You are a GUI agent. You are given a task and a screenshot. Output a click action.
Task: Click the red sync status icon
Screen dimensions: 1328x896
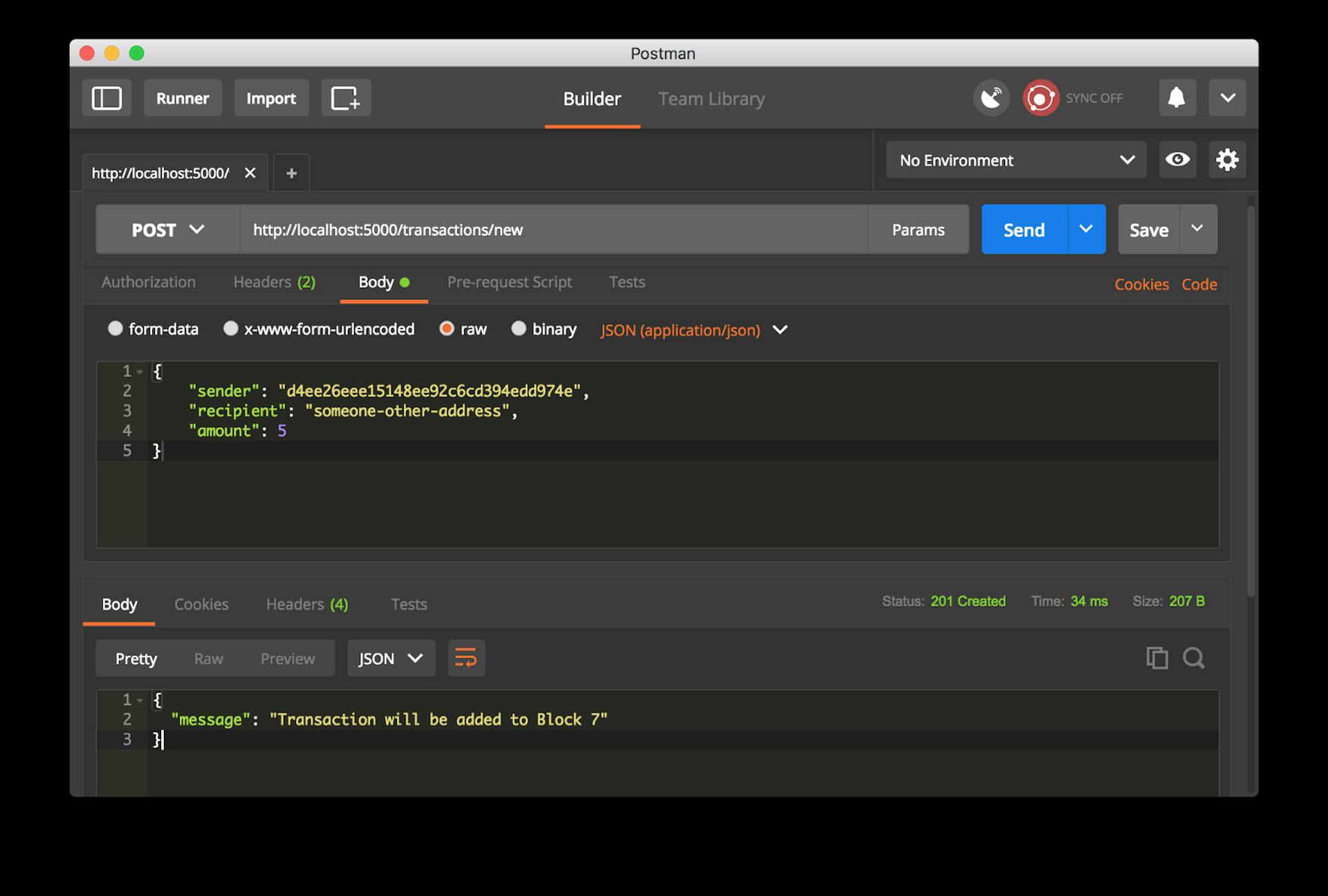pyautogui.click(x=1040, y=98)
